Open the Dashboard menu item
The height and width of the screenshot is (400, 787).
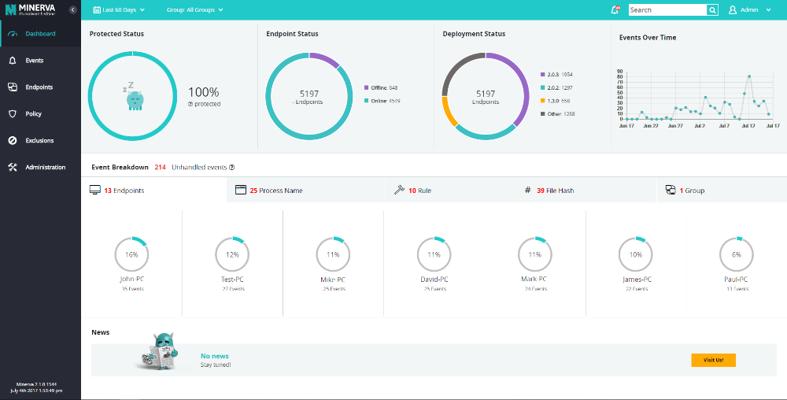click(40, 34)
